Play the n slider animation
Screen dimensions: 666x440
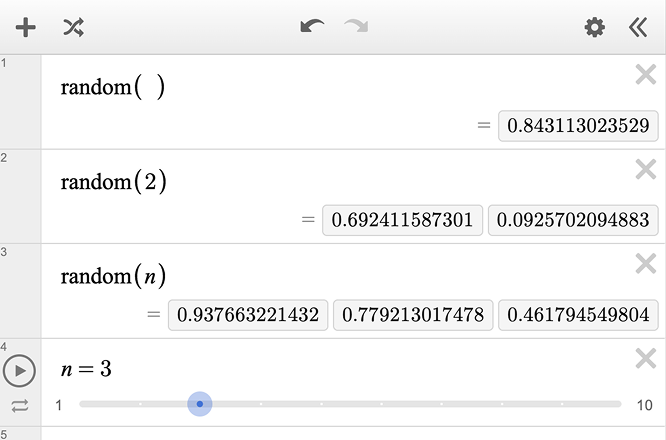pos(19,371)
